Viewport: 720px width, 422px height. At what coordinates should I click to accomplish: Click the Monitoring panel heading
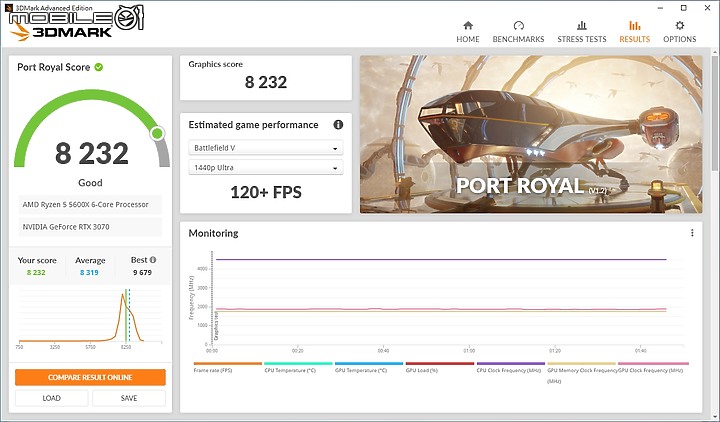point(213,233)
